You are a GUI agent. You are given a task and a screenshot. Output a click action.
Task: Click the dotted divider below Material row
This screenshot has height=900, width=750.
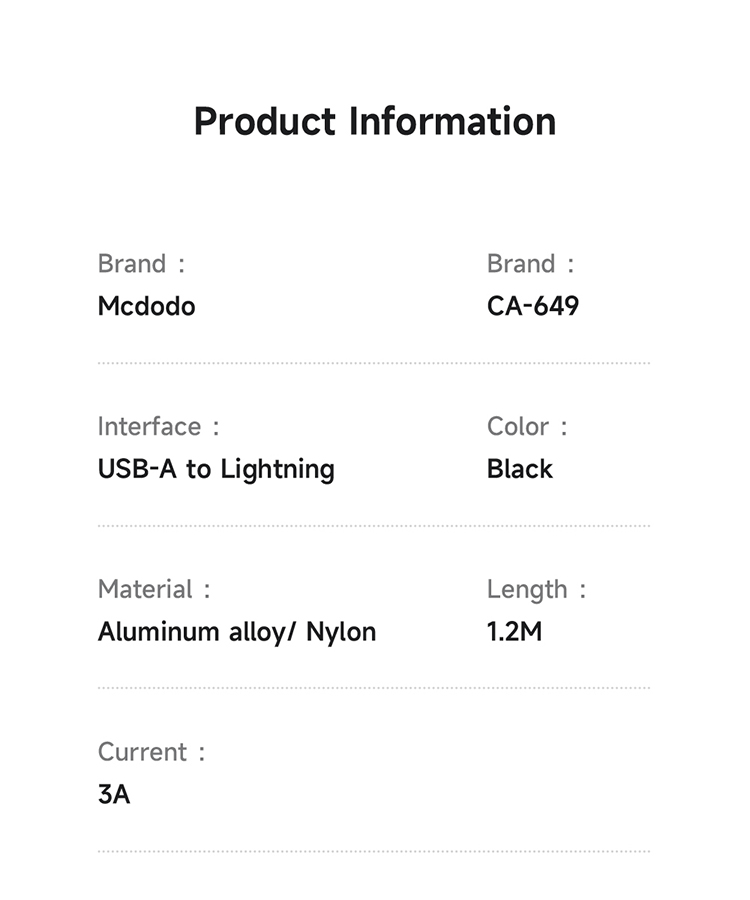374,688
